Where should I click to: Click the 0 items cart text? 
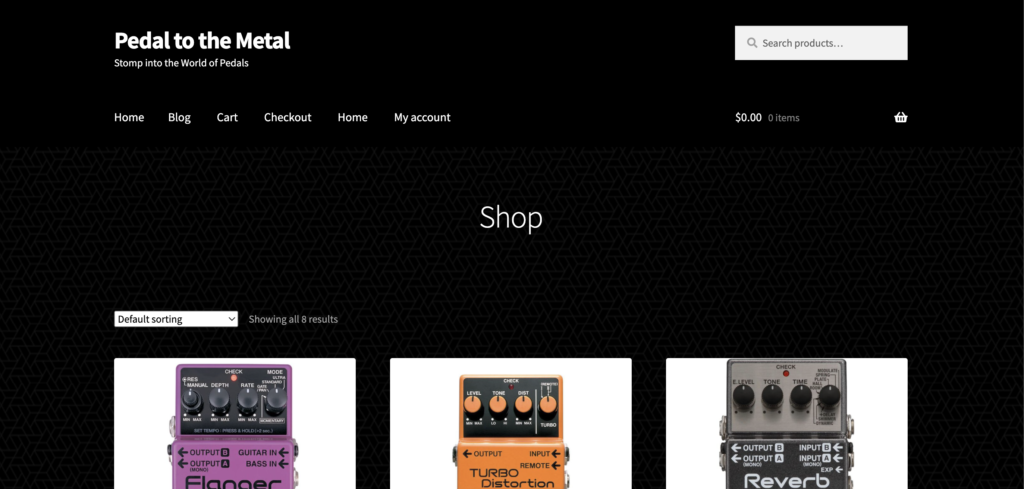[784, 118]
